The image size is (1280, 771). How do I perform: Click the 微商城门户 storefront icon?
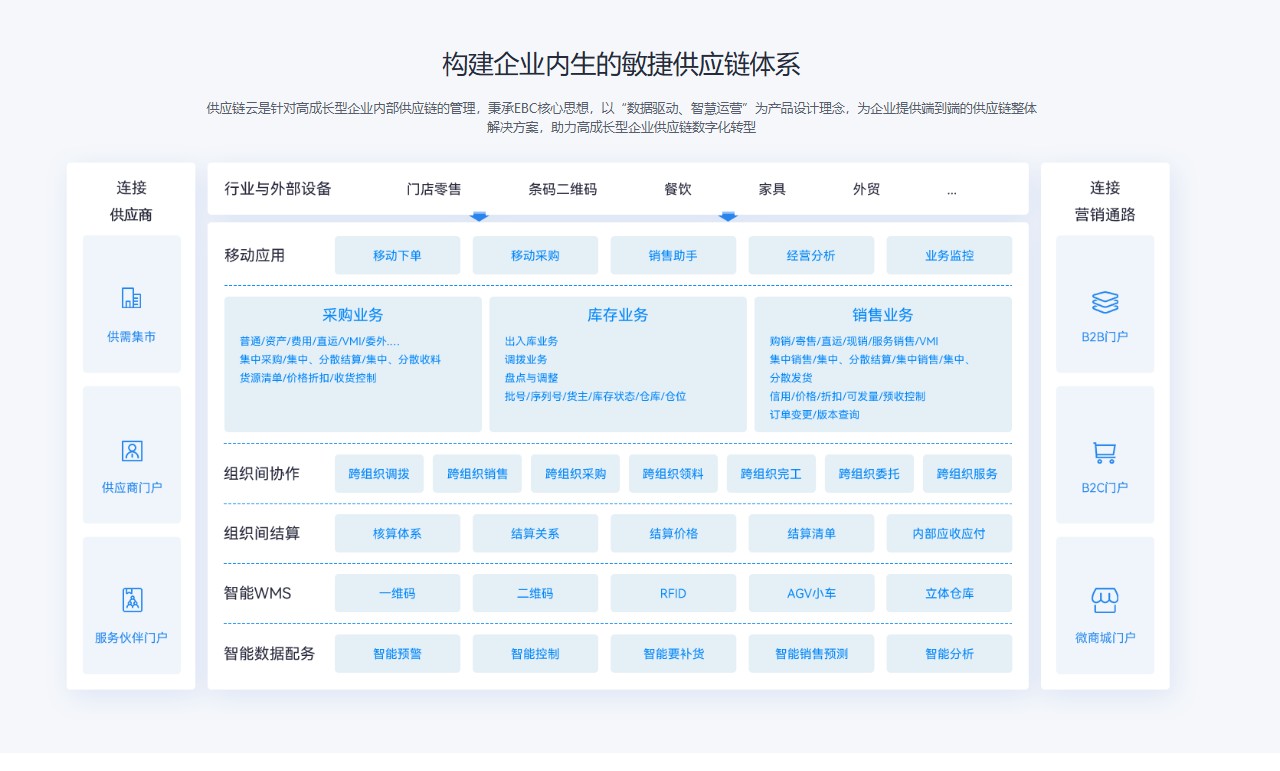1105,601
